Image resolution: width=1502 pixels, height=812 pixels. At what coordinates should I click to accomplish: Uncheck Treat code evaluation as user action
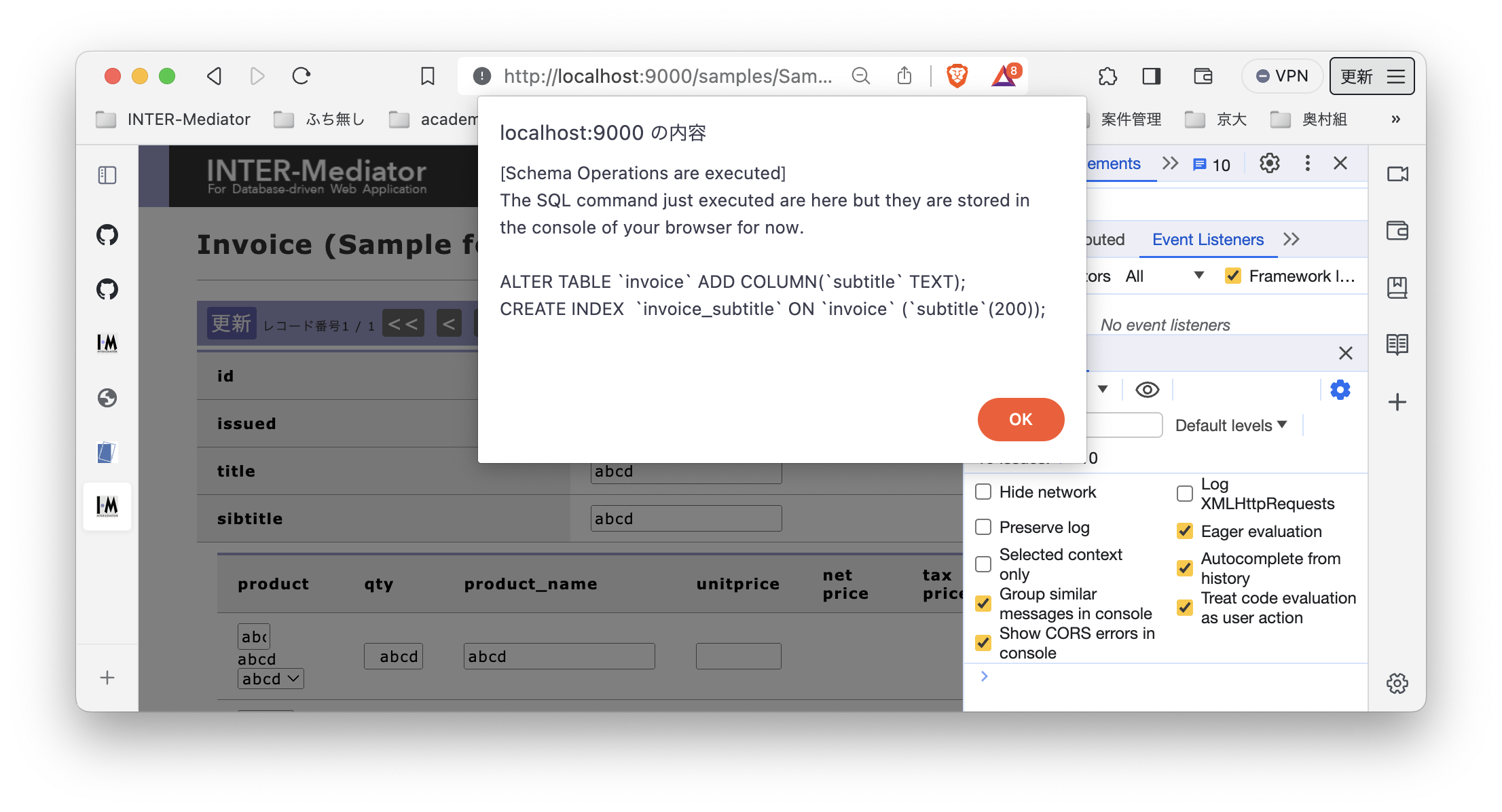[x=1185, y=608]
